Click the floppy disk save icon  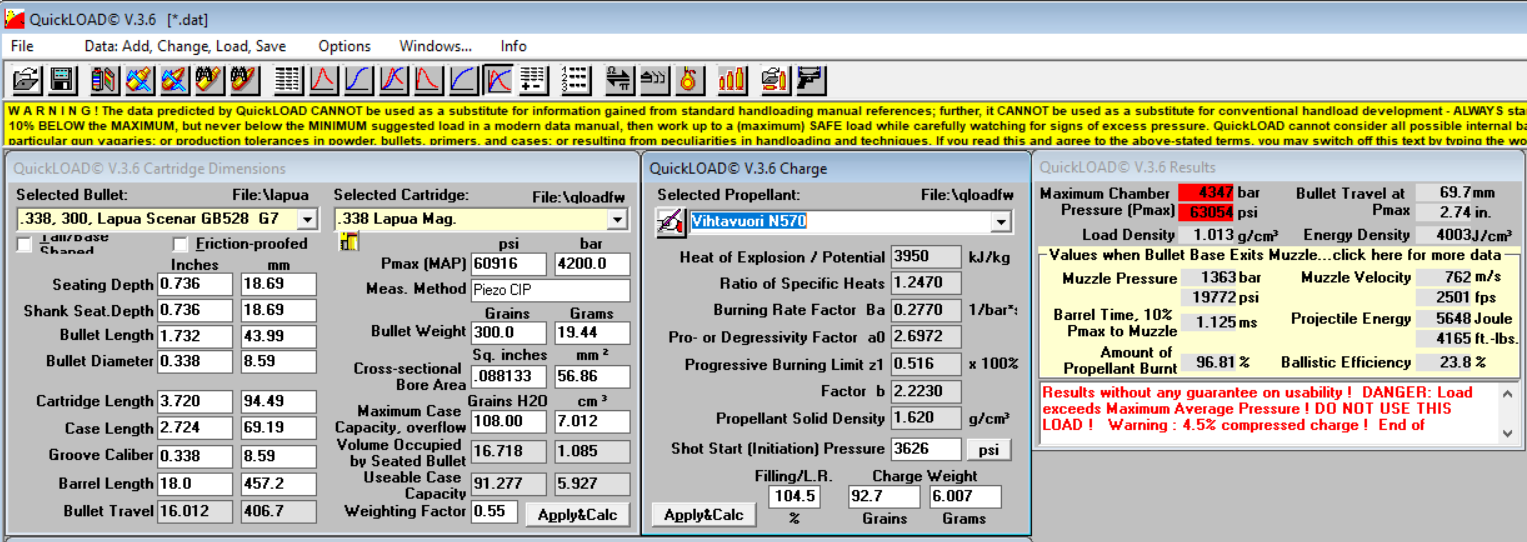(61, 79)
